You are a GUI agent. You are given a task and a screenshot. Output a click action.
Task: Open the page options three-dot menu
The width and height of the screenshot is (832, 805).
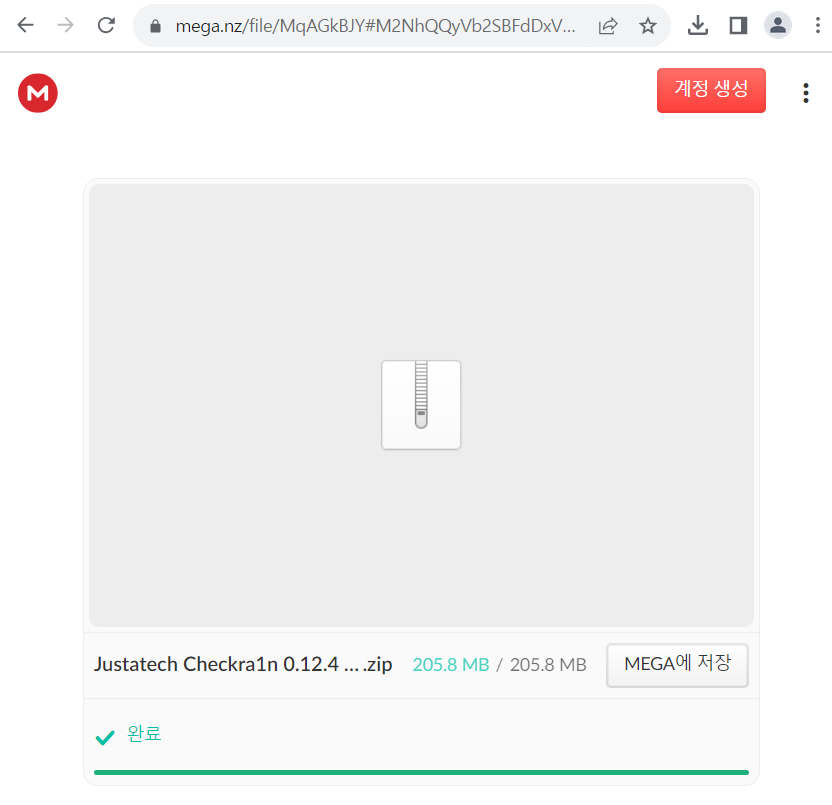[805, 92]
